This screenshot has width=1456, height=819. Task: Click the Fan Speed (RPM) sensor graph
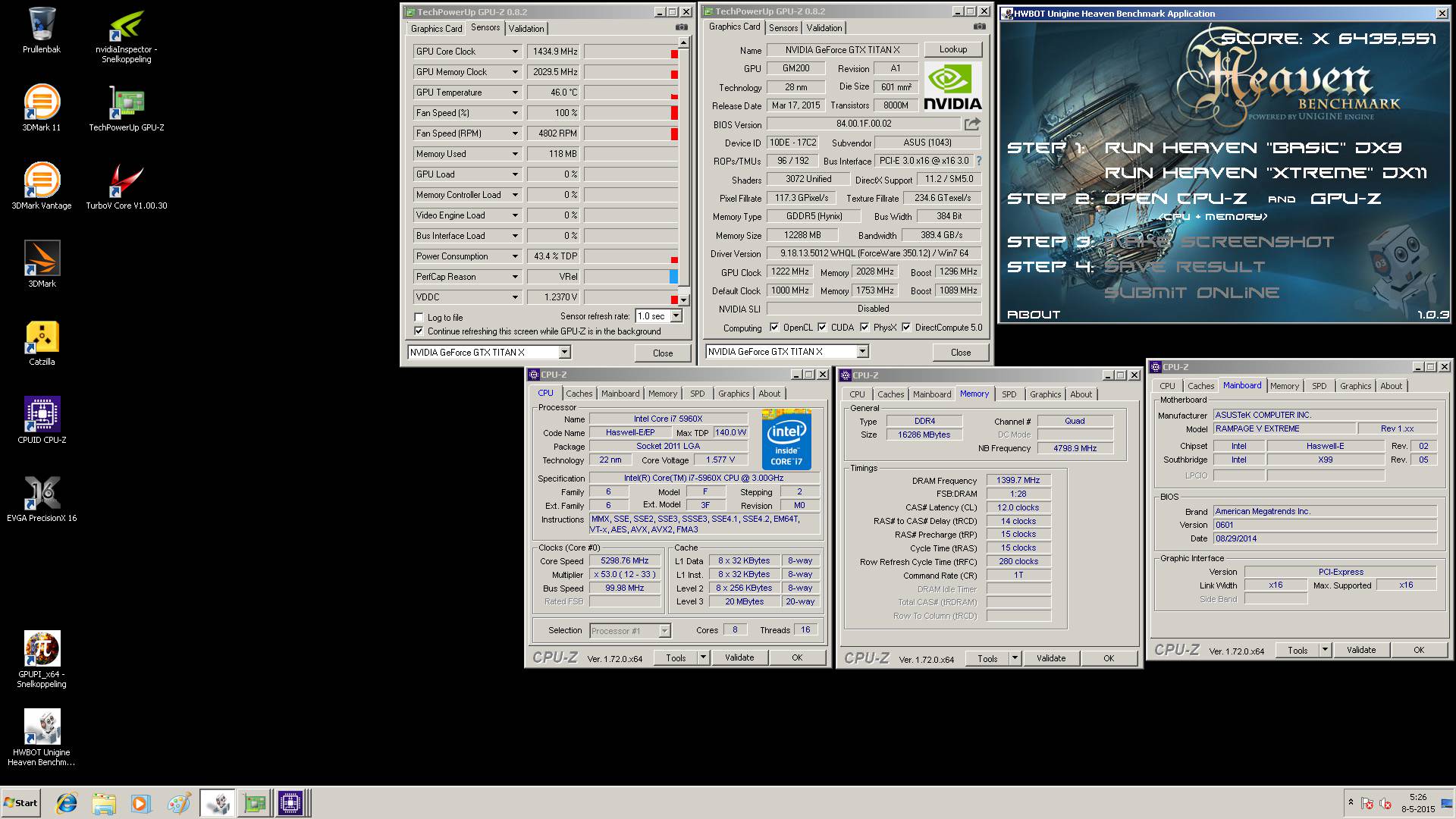(631, 133)
